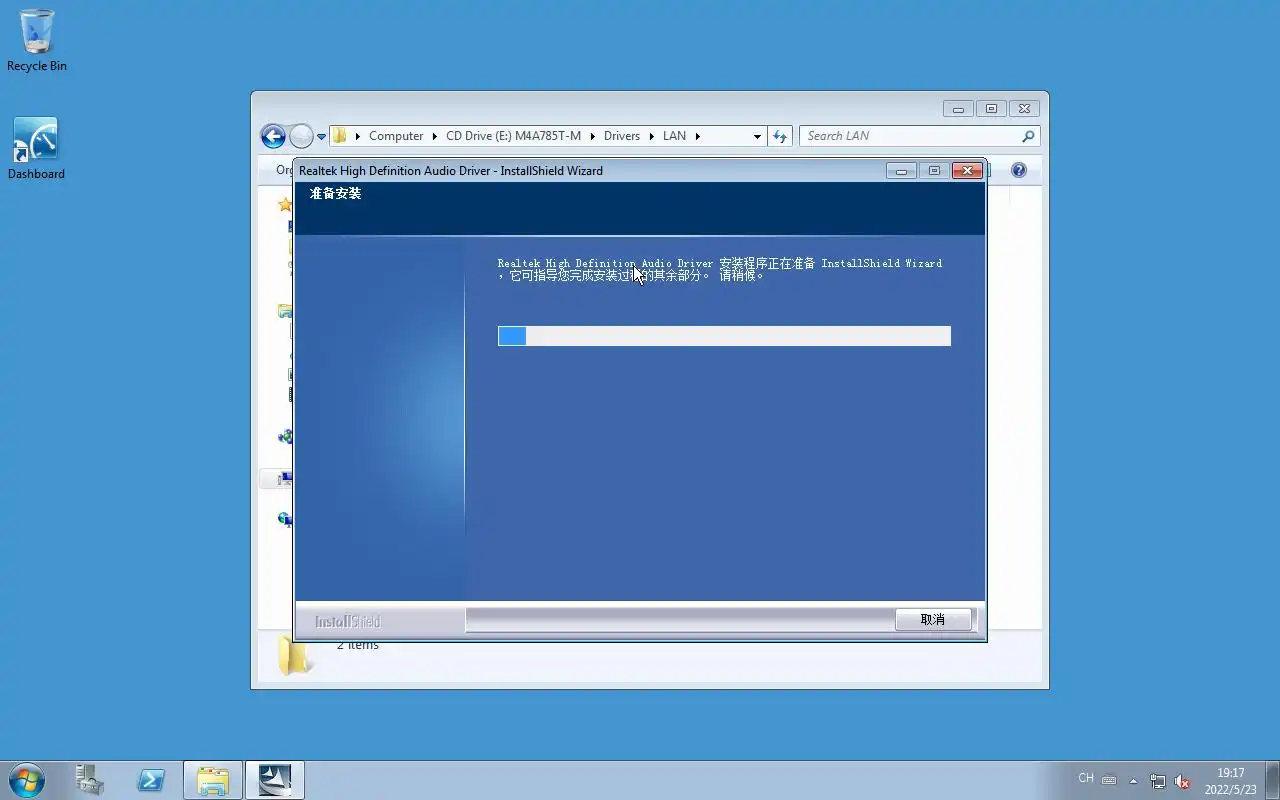Switch to Windows Explorer taskbar button

pyautogui.click(x=213, y=780)
